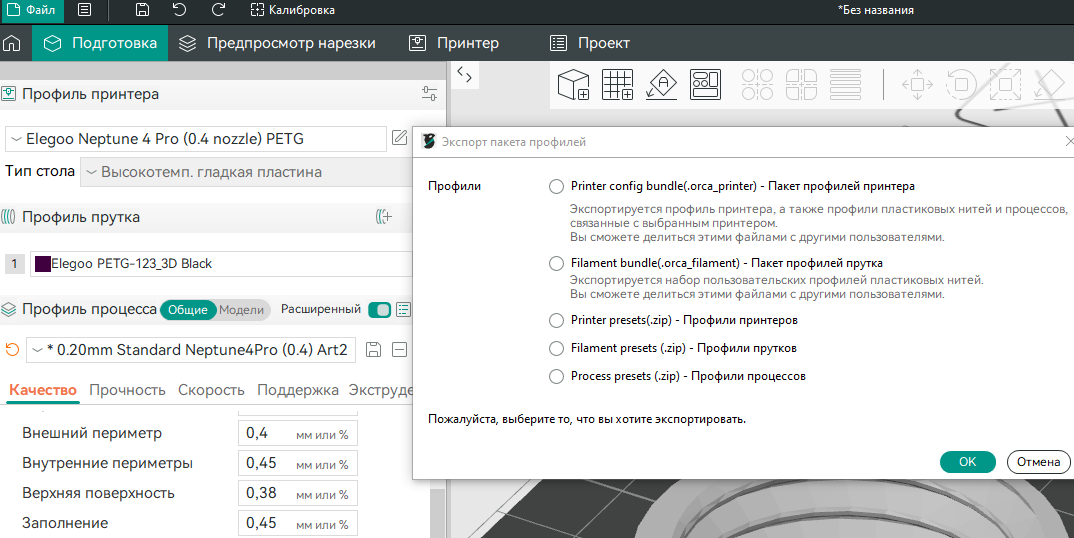The height and width of the screenshot is (538, 1074).
Task: Open the Качество tab
Action: point(42,390)
